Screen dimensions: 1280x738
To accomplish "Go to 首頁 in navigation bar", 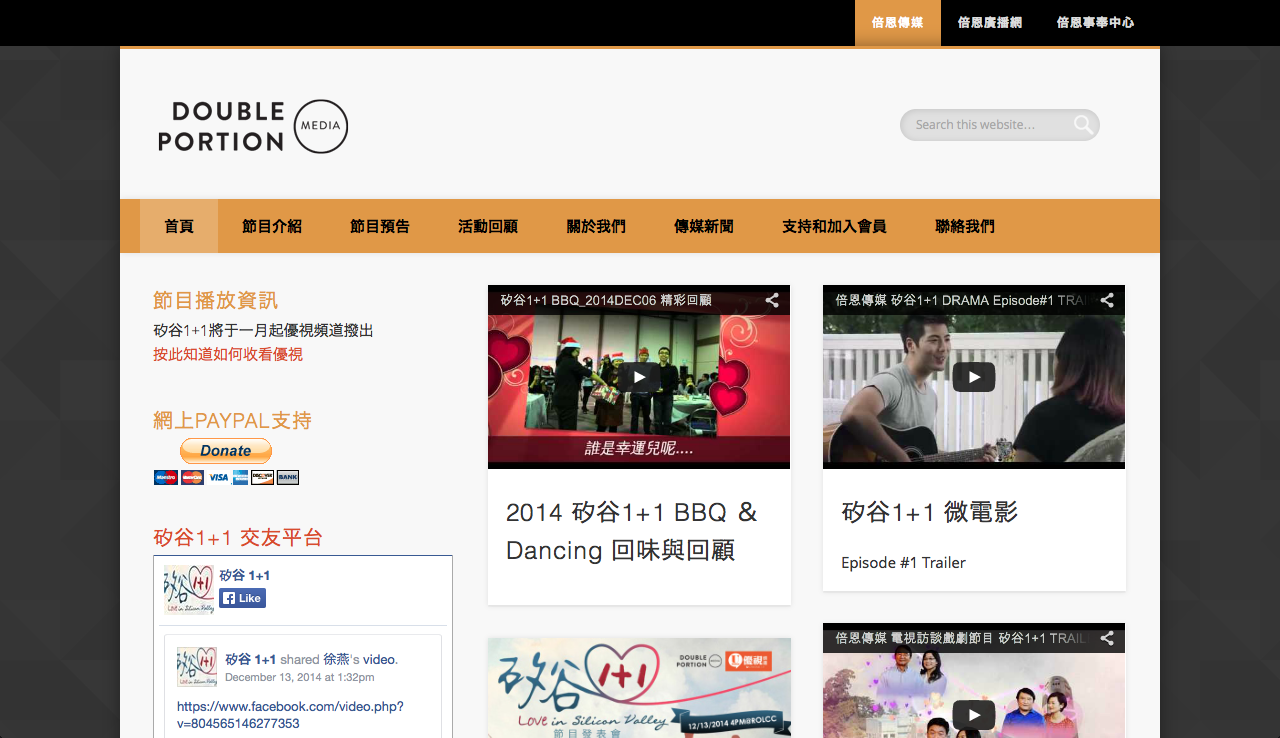I will (179, 226).
